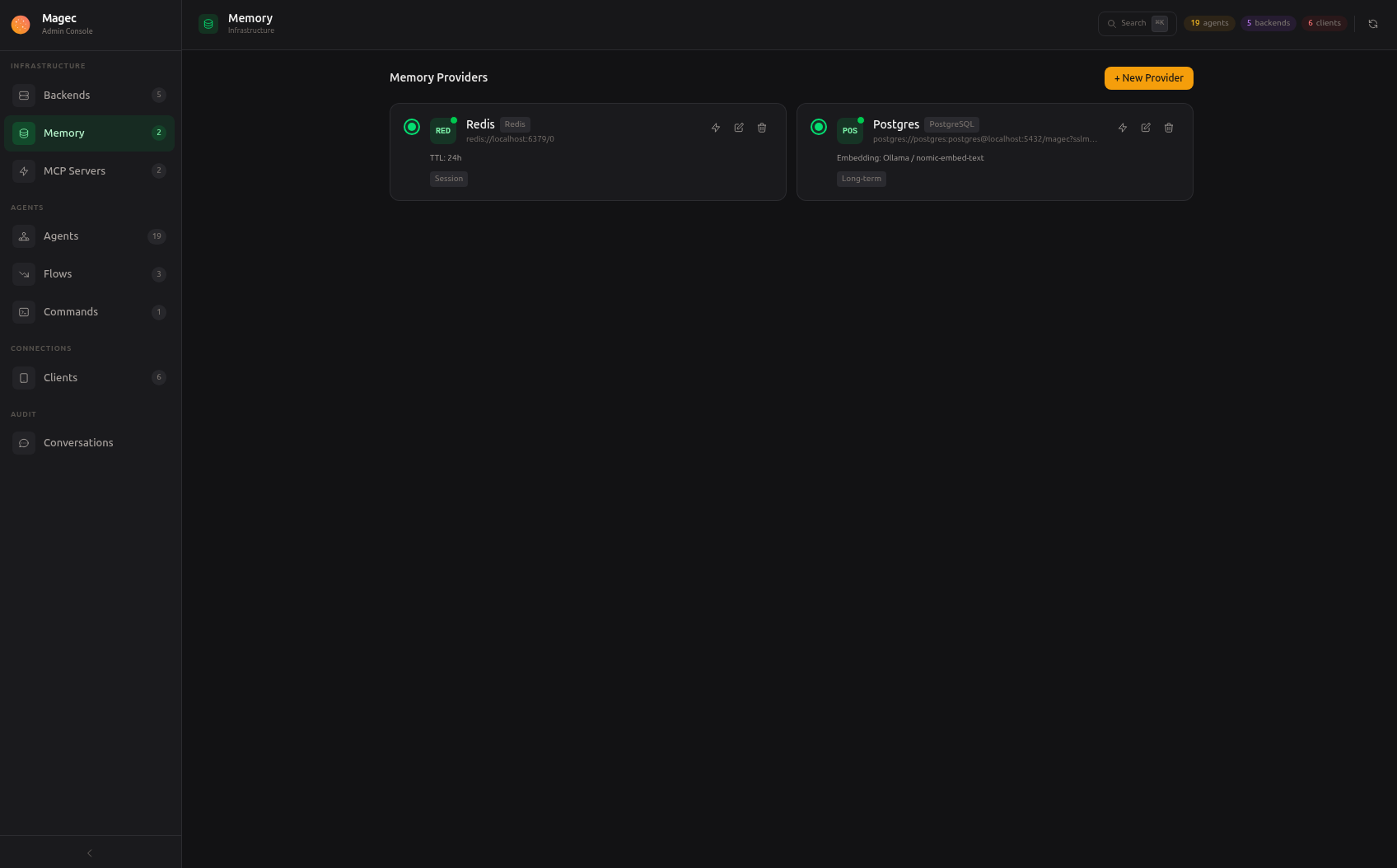Collapse the sidebar with the chevron

point(89,852)
